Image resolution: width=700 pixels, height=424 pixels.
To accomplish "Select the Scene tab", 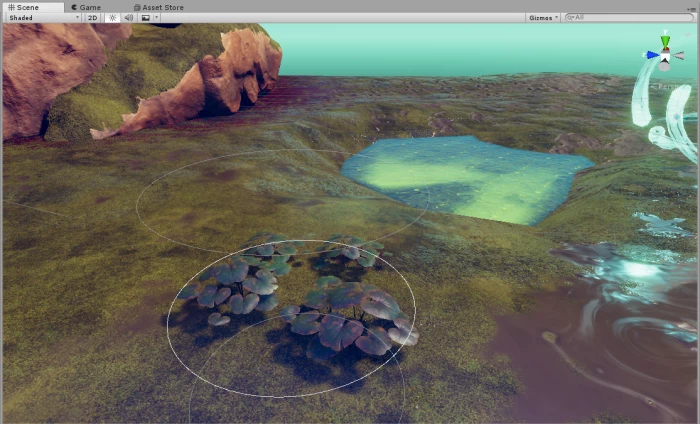I will [x=23, y=7].
